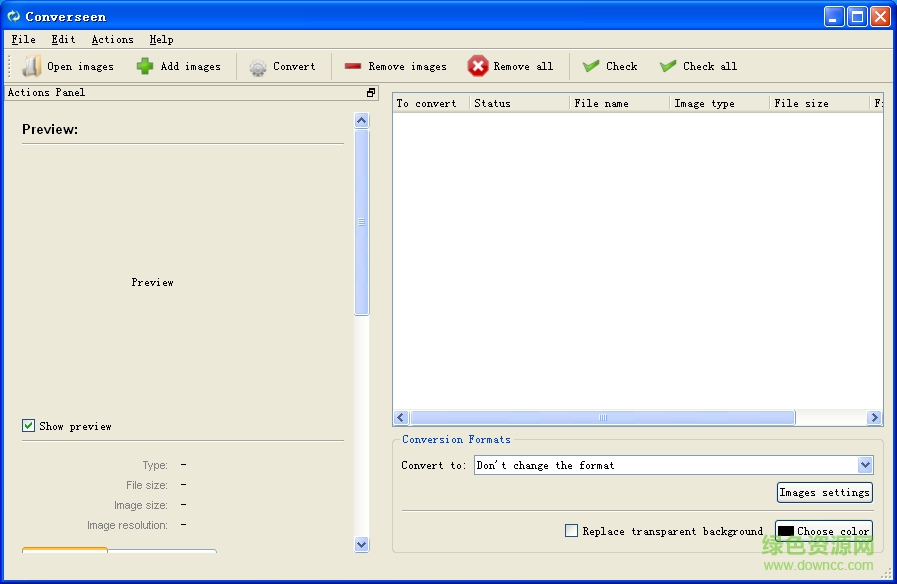Image resolution: width=897 pixels, height=584 pixels.
Task: Open the Actions menu
Action: pos(111,39)
